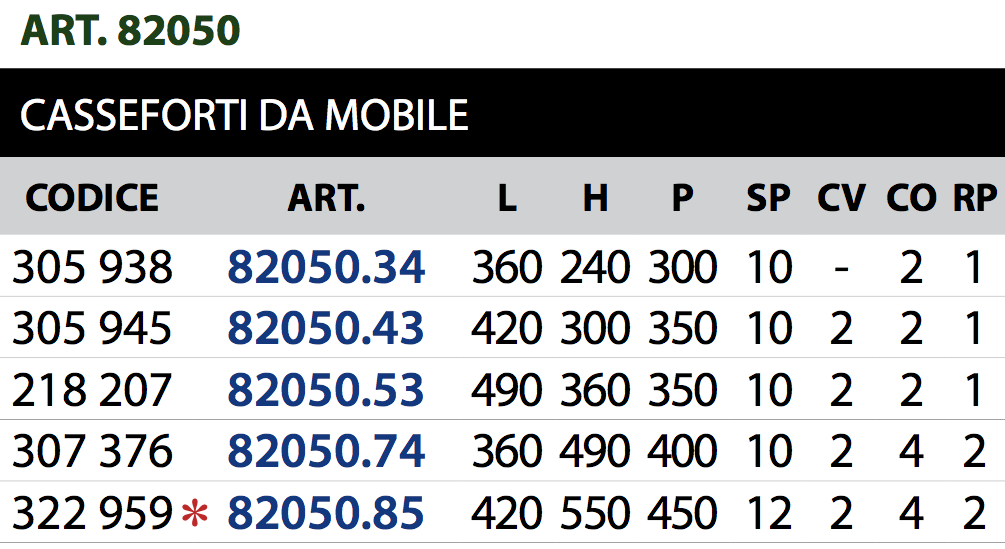Click the red asterisk beside 322 959
The width and height of the screenshot is (1005, 549).
[x=194, y=514]
